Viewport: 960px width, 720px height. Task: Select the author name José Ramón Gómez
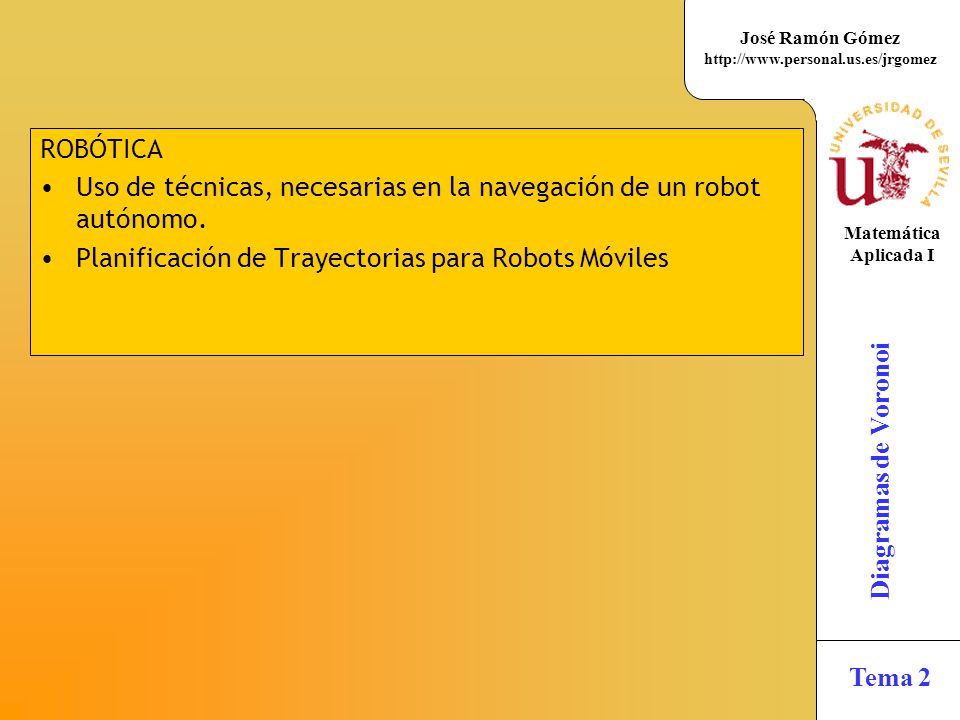(820, 38)
